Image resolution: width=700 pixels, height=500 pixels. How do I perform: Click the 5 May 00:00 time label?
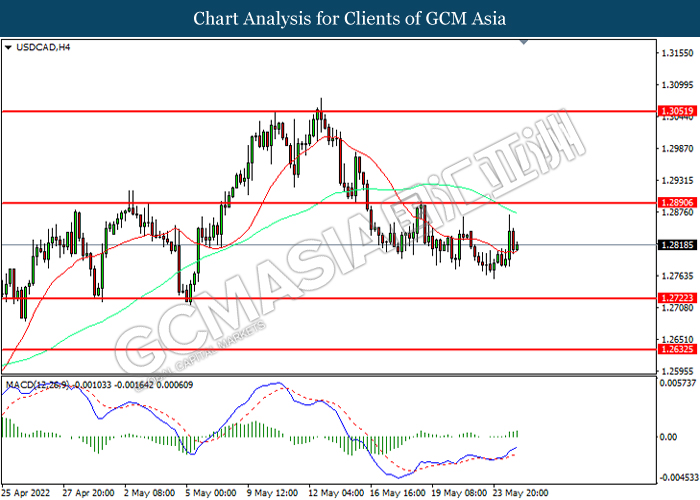tap(211, 493)
